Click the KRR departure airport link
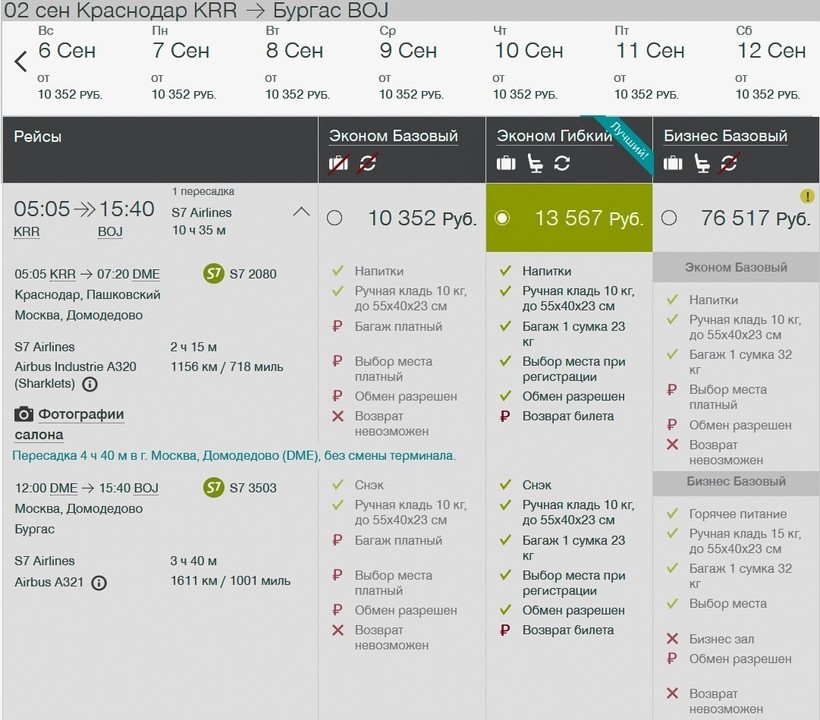820x720 pixels. point(27,231)
